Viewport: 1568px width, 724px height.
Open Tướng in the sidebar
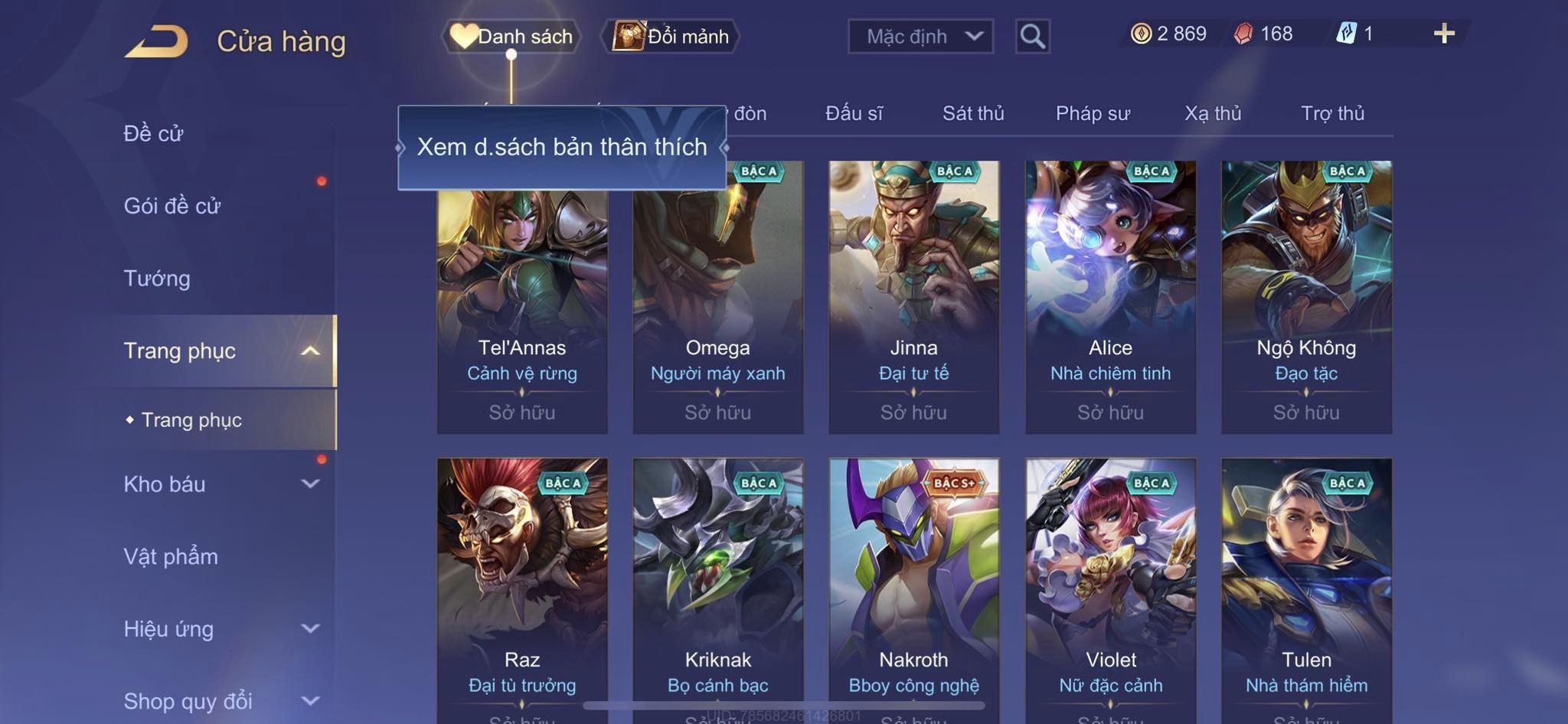click(157, 278)
